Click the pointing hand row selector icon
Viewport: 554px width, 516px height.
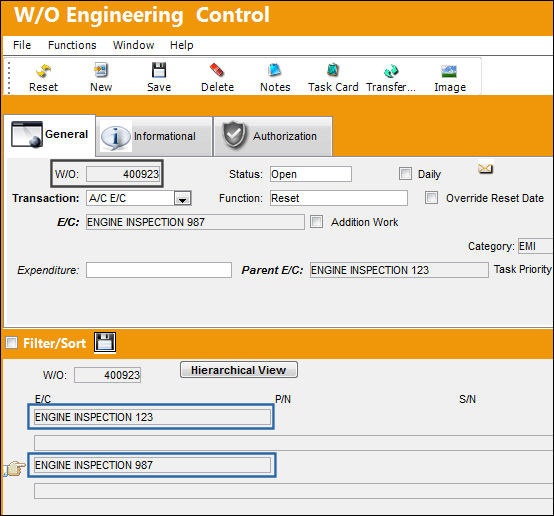pyautogui.click(x=14, y=468)
